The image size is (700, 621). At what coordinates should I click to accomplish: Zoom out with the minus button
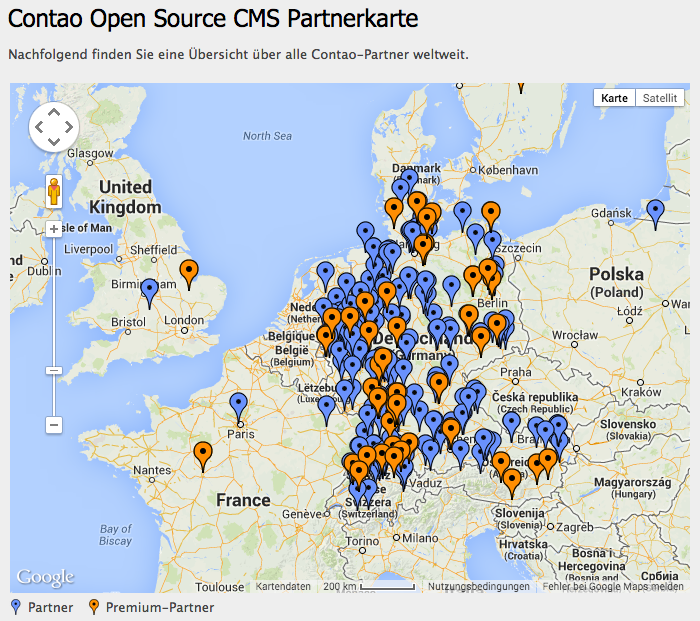click(54, 425)
